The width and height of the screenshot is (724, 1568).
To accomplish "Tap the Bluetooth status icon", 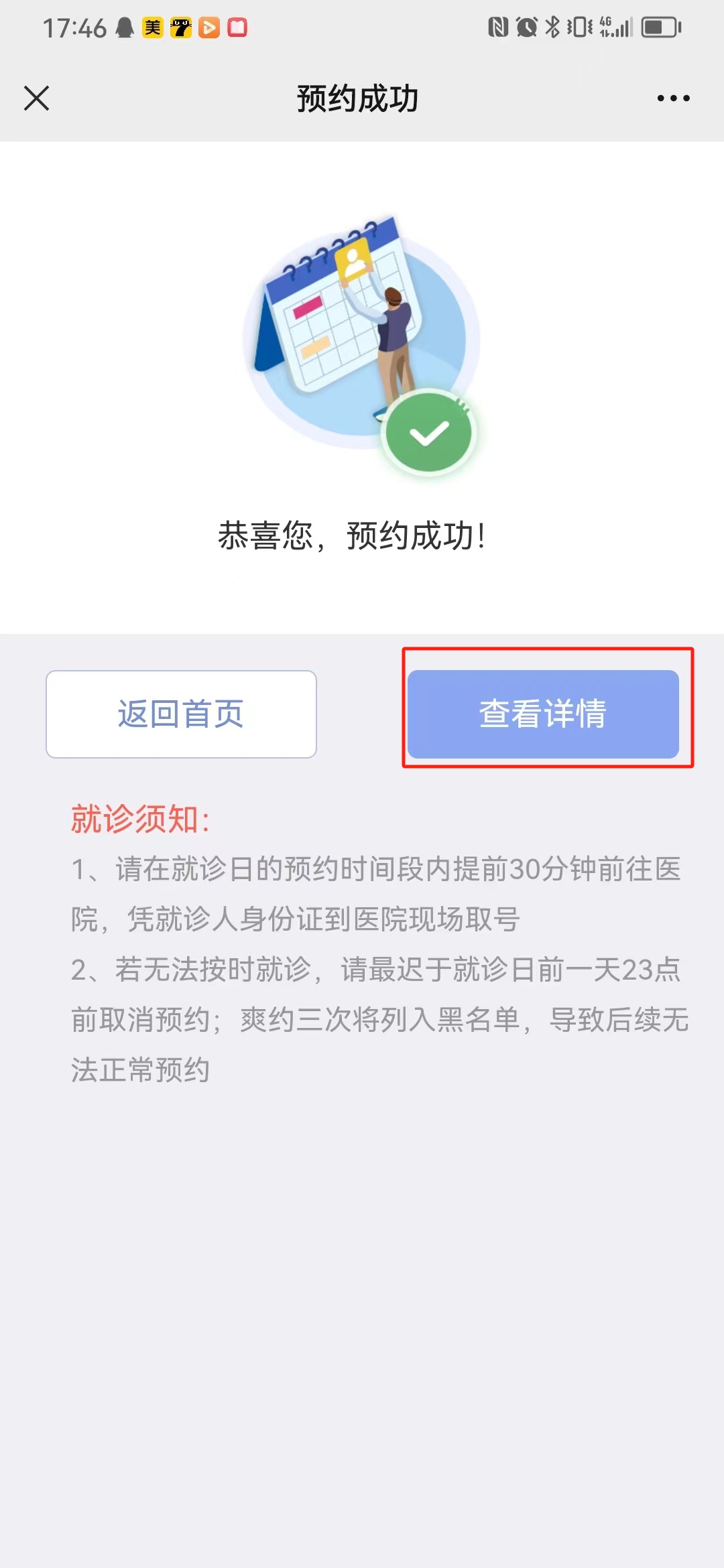I will click(552, 27).
